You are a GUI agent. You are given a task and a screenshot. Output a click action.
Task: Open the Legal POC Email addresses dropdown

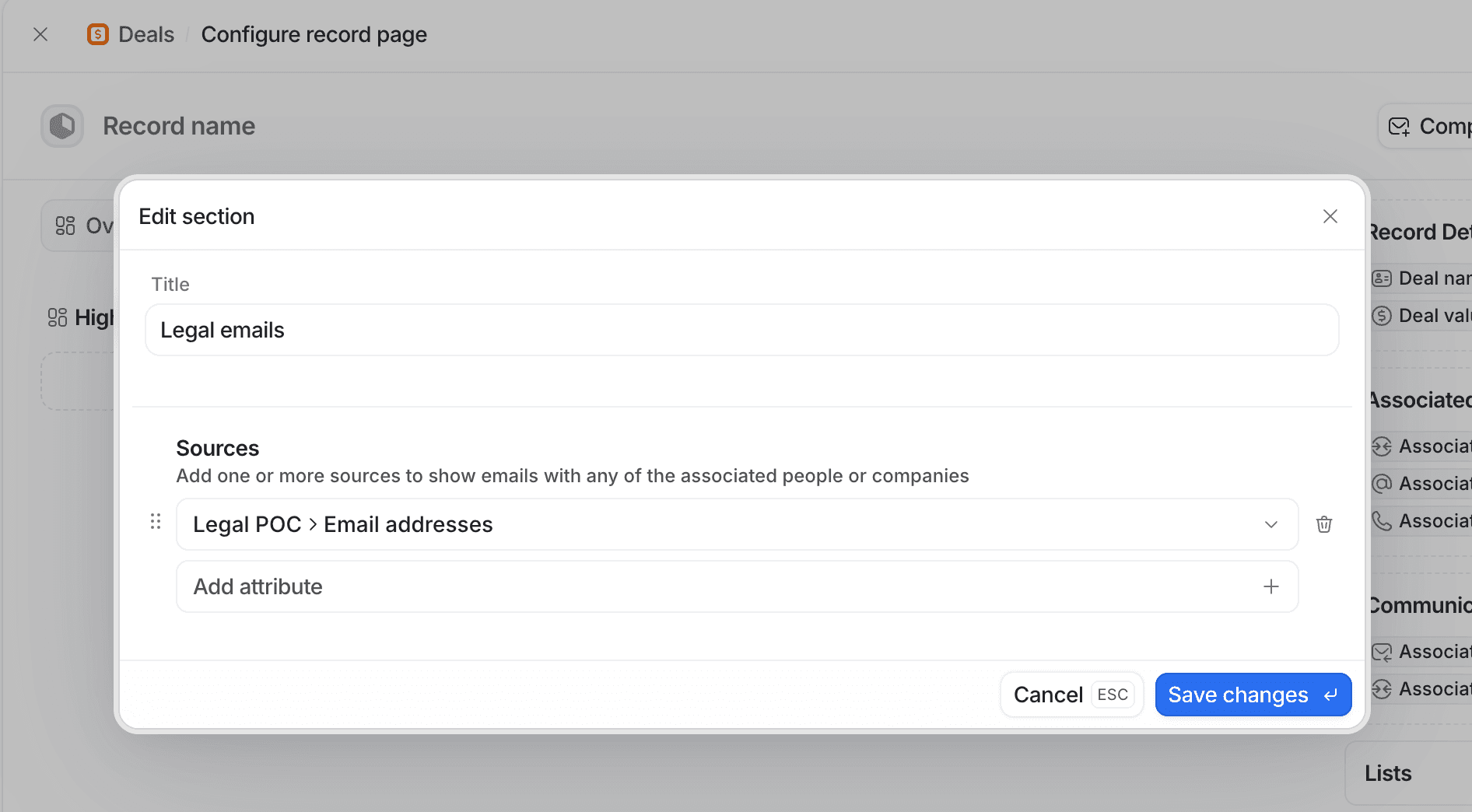click(x=1270, y=523)
